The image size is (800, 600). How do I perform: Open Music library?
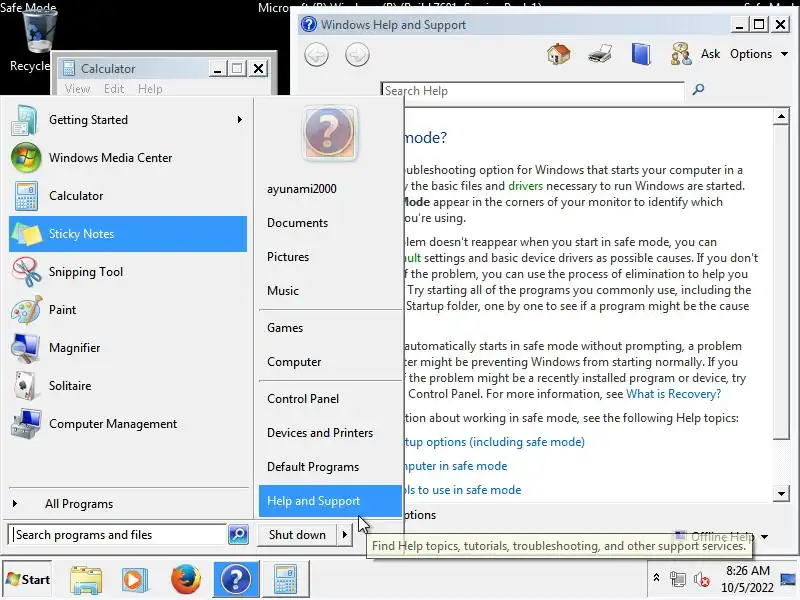click(x=330, y=291)
